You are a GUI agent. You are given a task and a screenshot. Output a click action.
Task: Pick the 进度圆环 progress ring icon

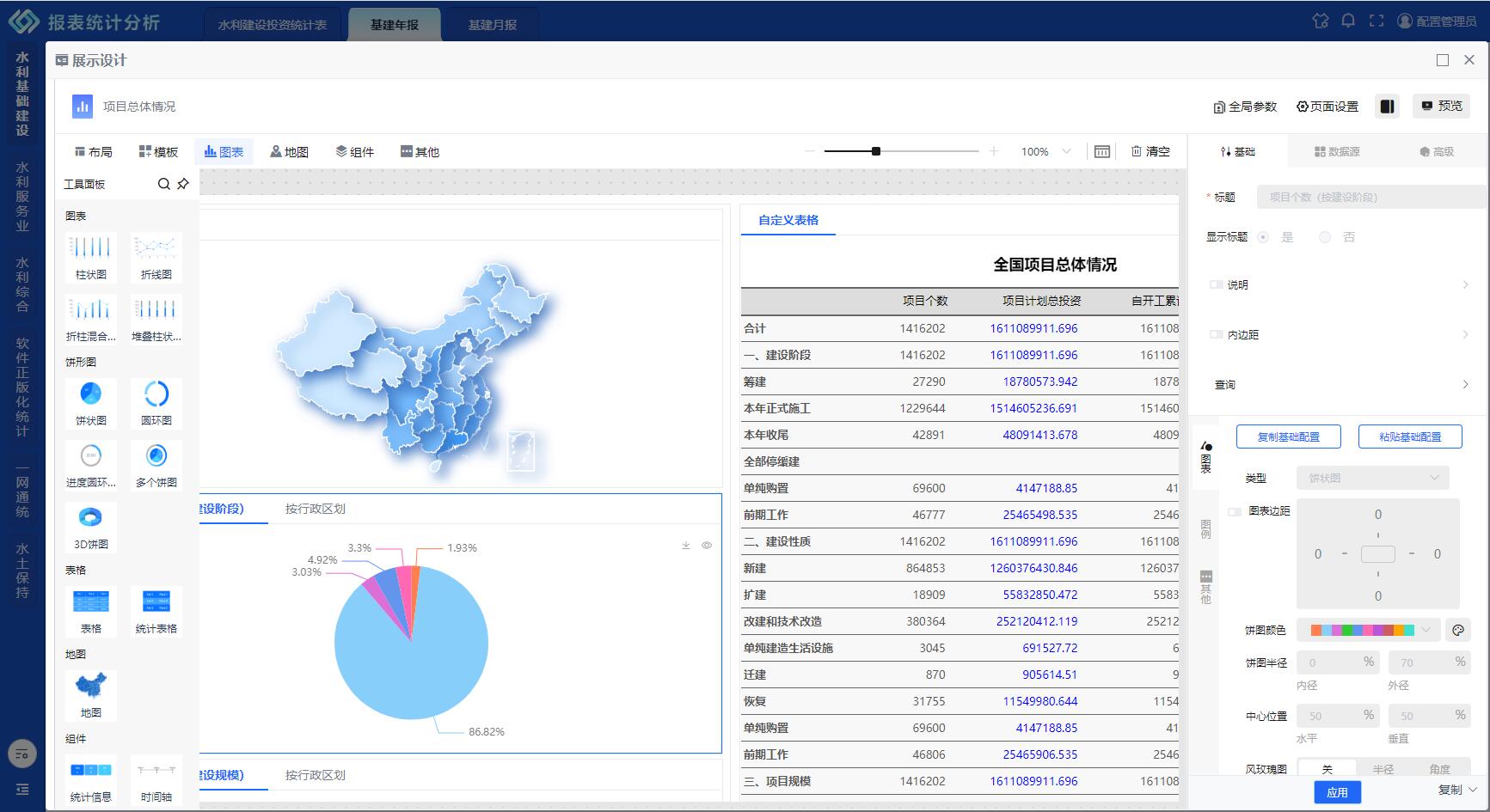91,465
